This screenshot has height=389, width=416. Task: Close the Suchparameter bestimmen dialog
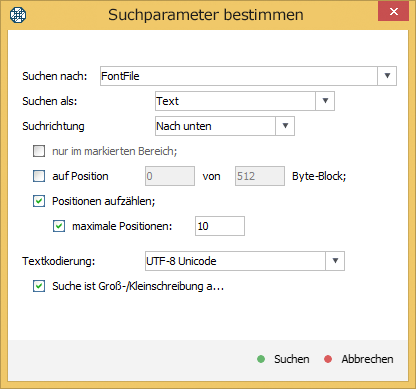point(393,12)
